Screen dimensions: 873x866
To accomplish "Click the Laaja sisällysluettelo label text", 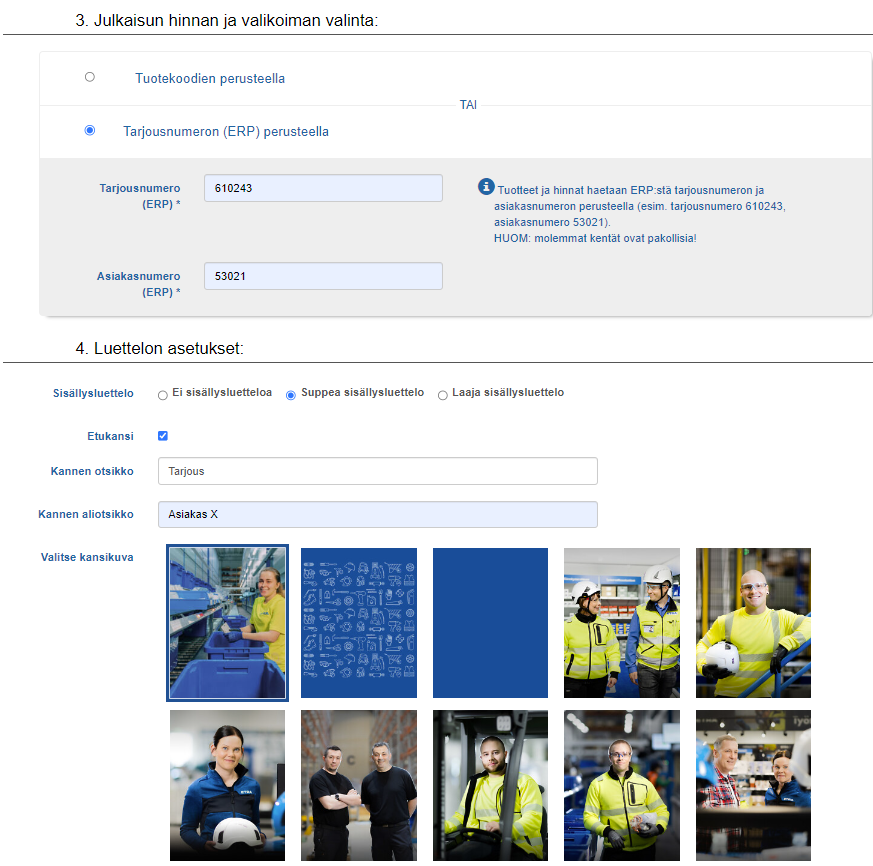I will pos(508,392).
